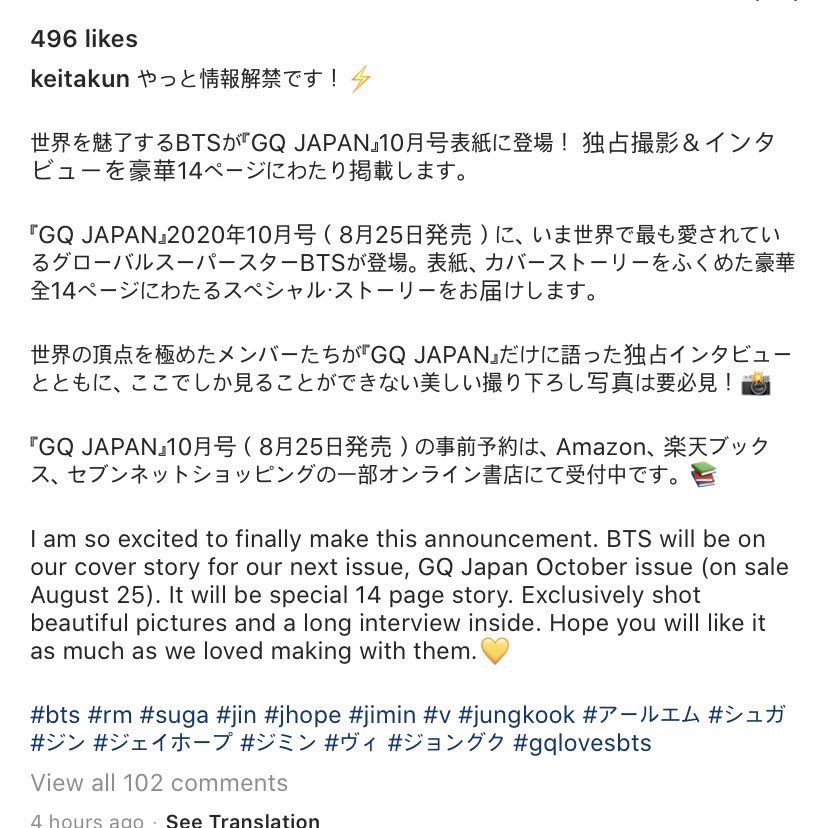Tap the #ジョングク hashtag

pos(447,743)
